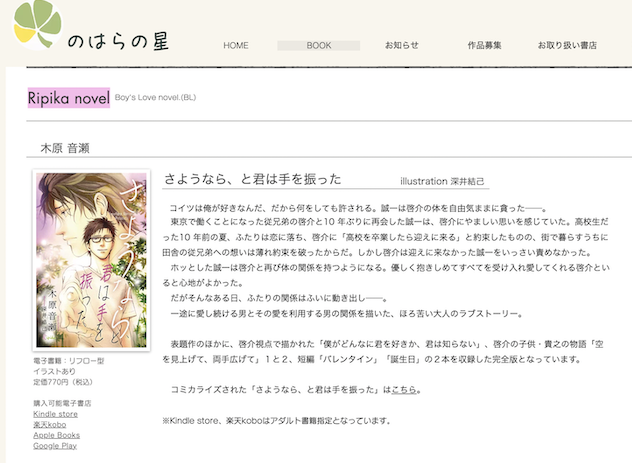Click the author name 木原 音瀬
The height and width of the screenshot is (463, 632).
[65, 148]
